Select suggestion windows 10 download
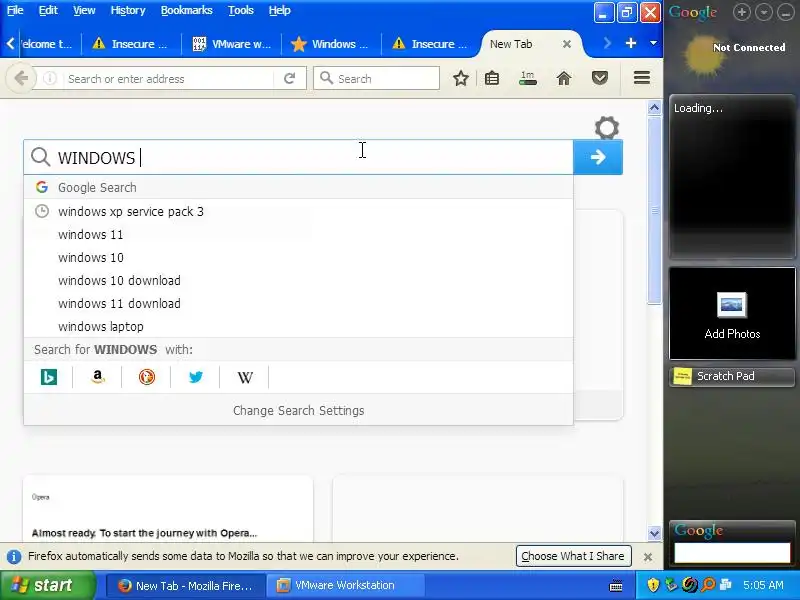The width and height of the screenshot is (800, 600). tap(298, 281)
